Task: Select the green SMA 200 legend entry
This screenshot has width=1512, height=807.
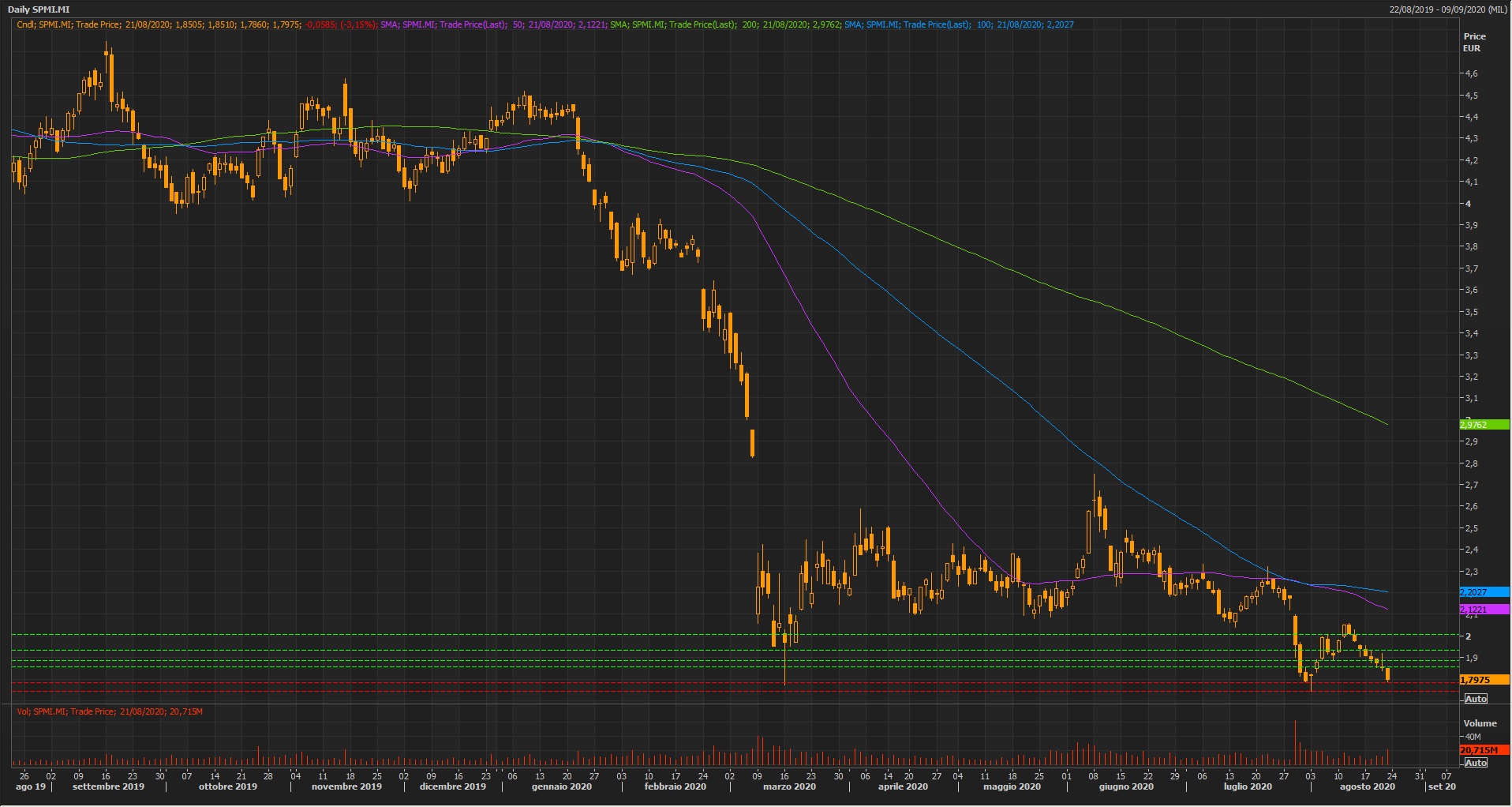Action: [724, 24]
